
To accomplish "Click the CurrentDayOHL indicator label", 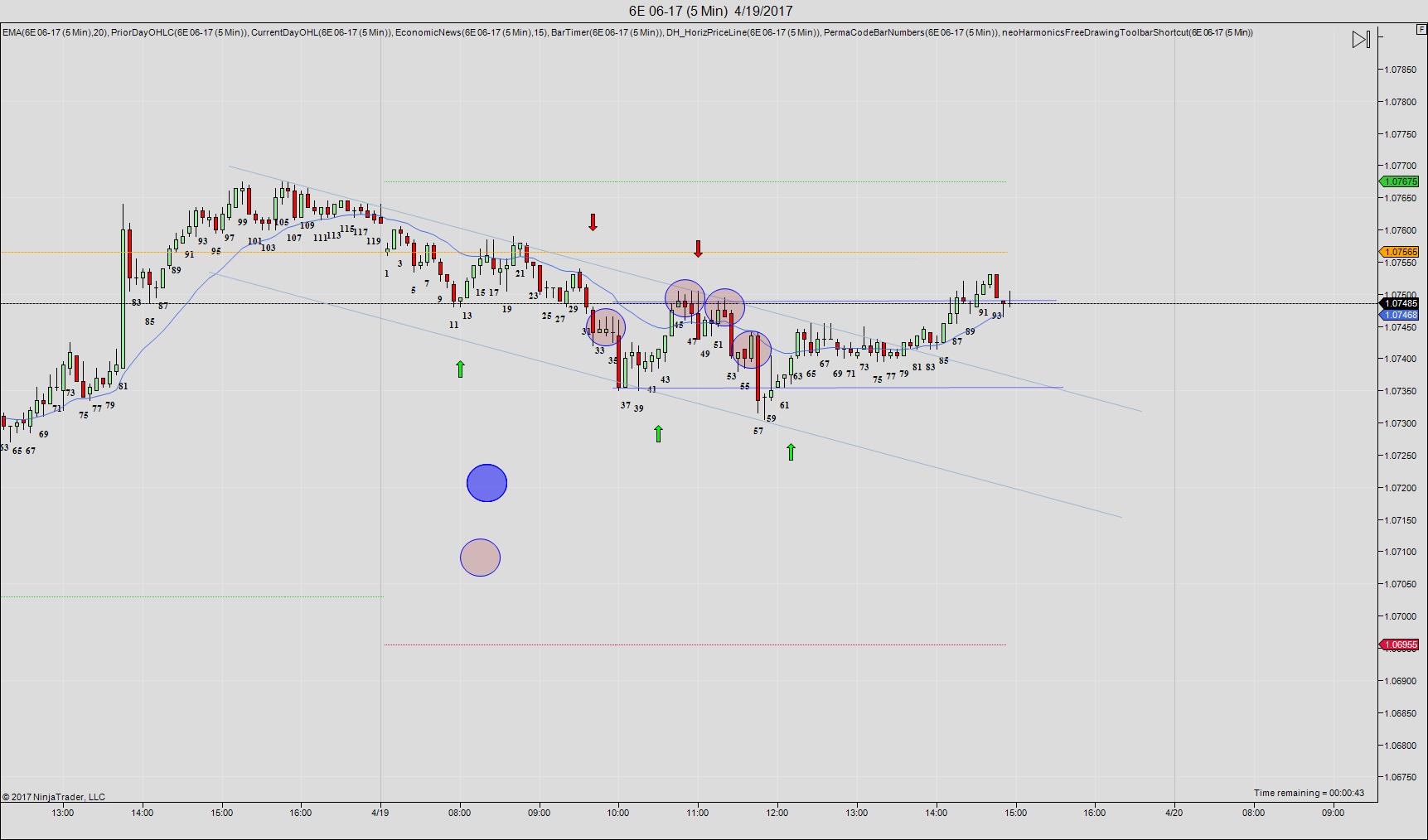I will point(321,32).
